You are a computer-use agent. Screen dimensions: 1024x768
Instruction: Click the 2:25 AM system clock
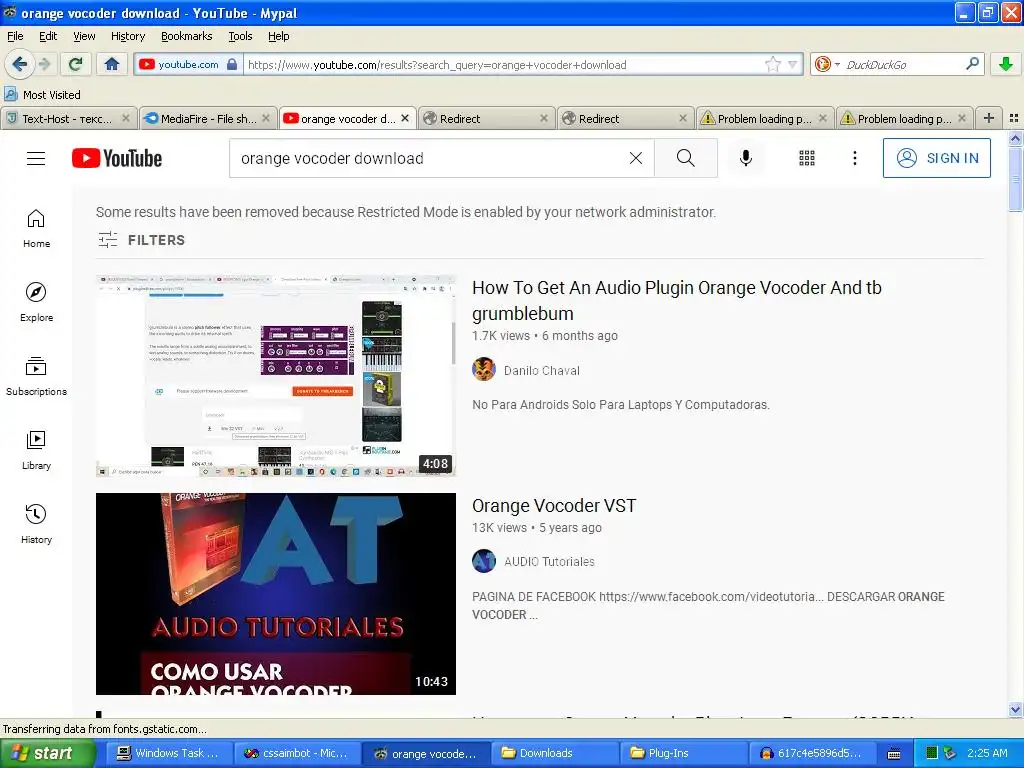coord(987,753)
